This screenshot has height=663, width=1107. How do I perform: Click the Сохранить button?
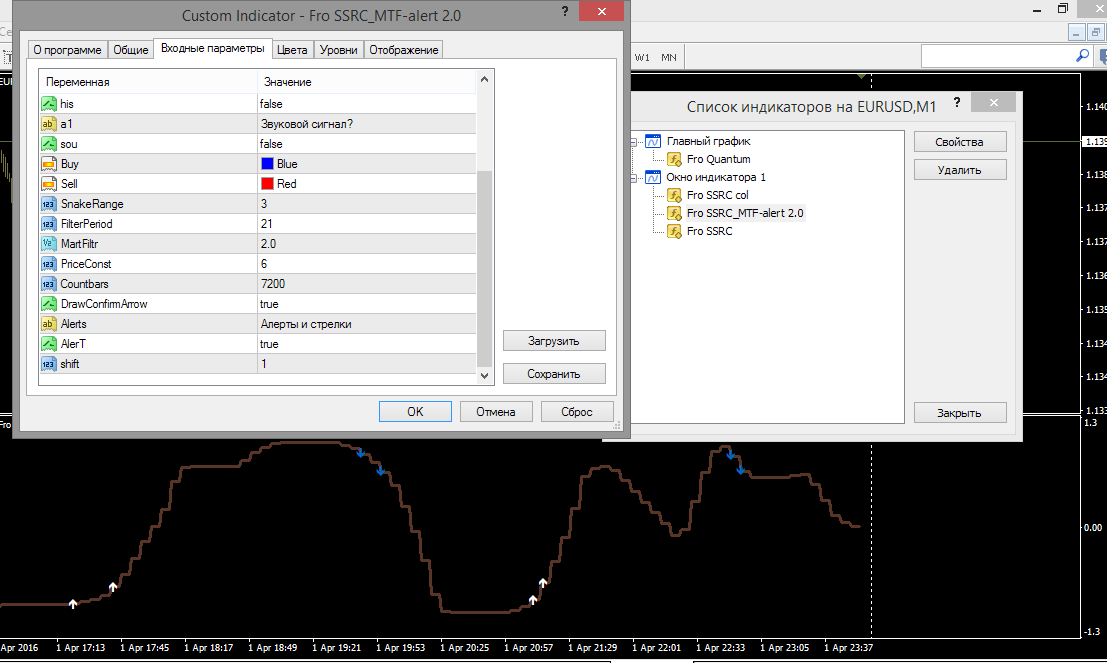click(x=554, y=374)
